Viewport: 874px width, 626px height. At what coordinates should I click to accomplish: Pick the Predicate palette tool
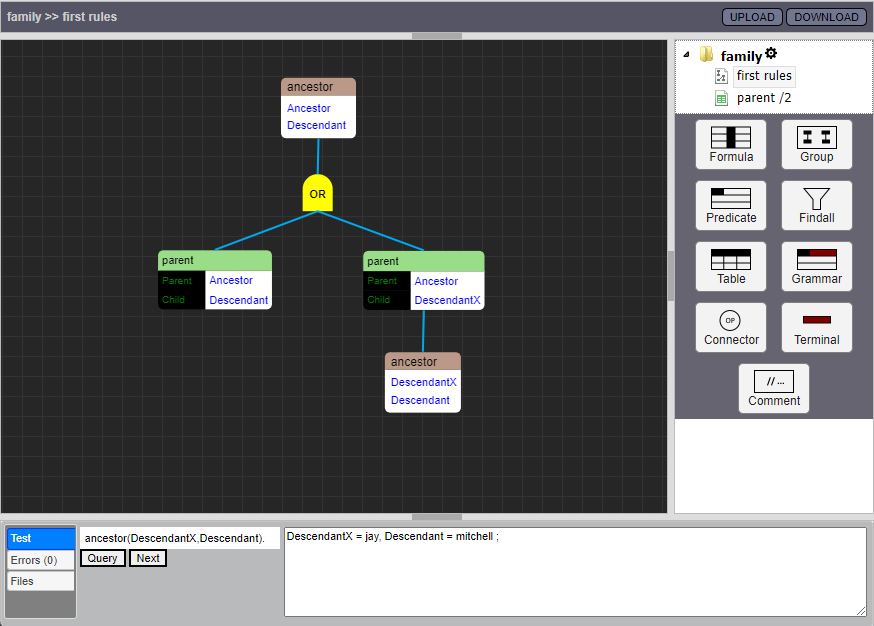tap(730, 205)
